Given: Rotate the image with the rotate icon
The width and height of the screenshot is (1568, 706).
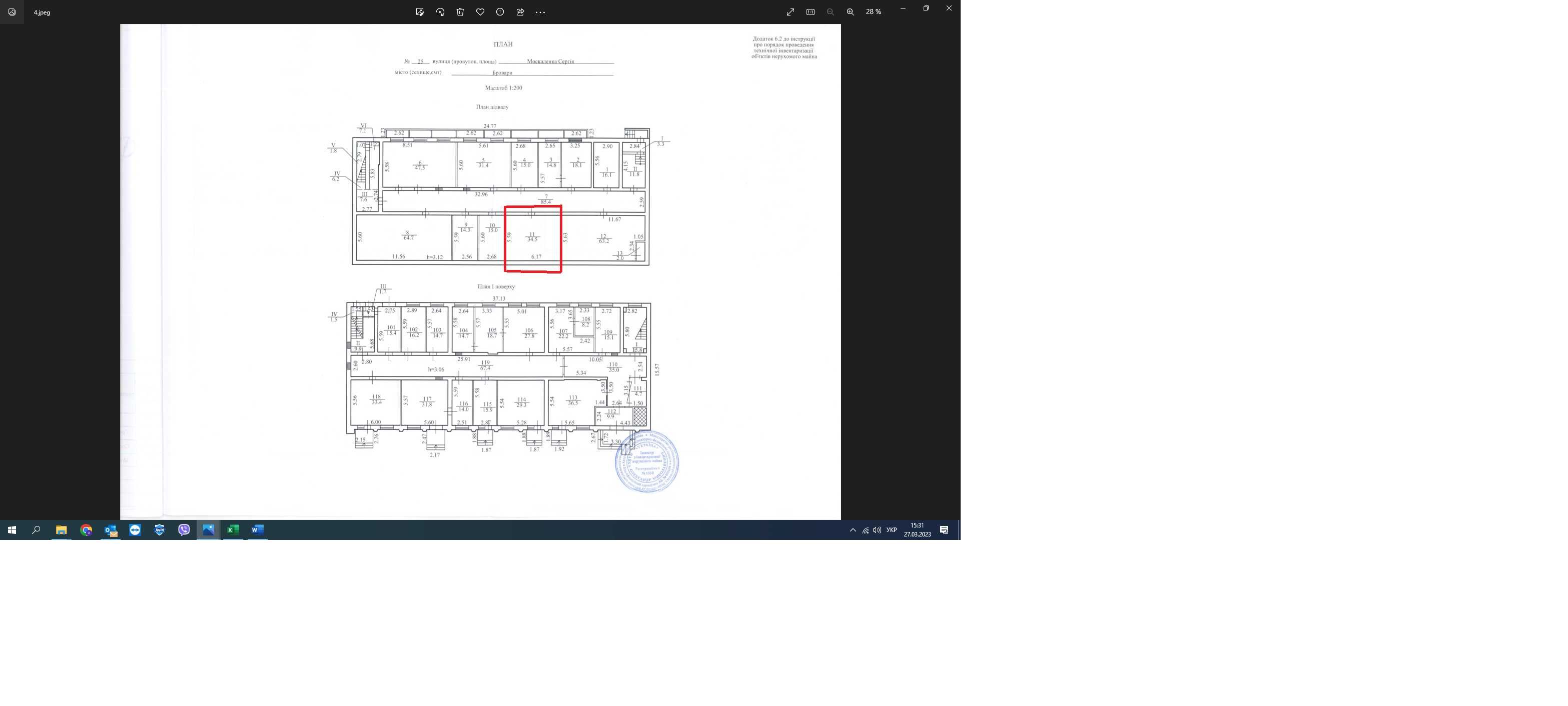Looking at the screenshot, I should pos(440,12).
